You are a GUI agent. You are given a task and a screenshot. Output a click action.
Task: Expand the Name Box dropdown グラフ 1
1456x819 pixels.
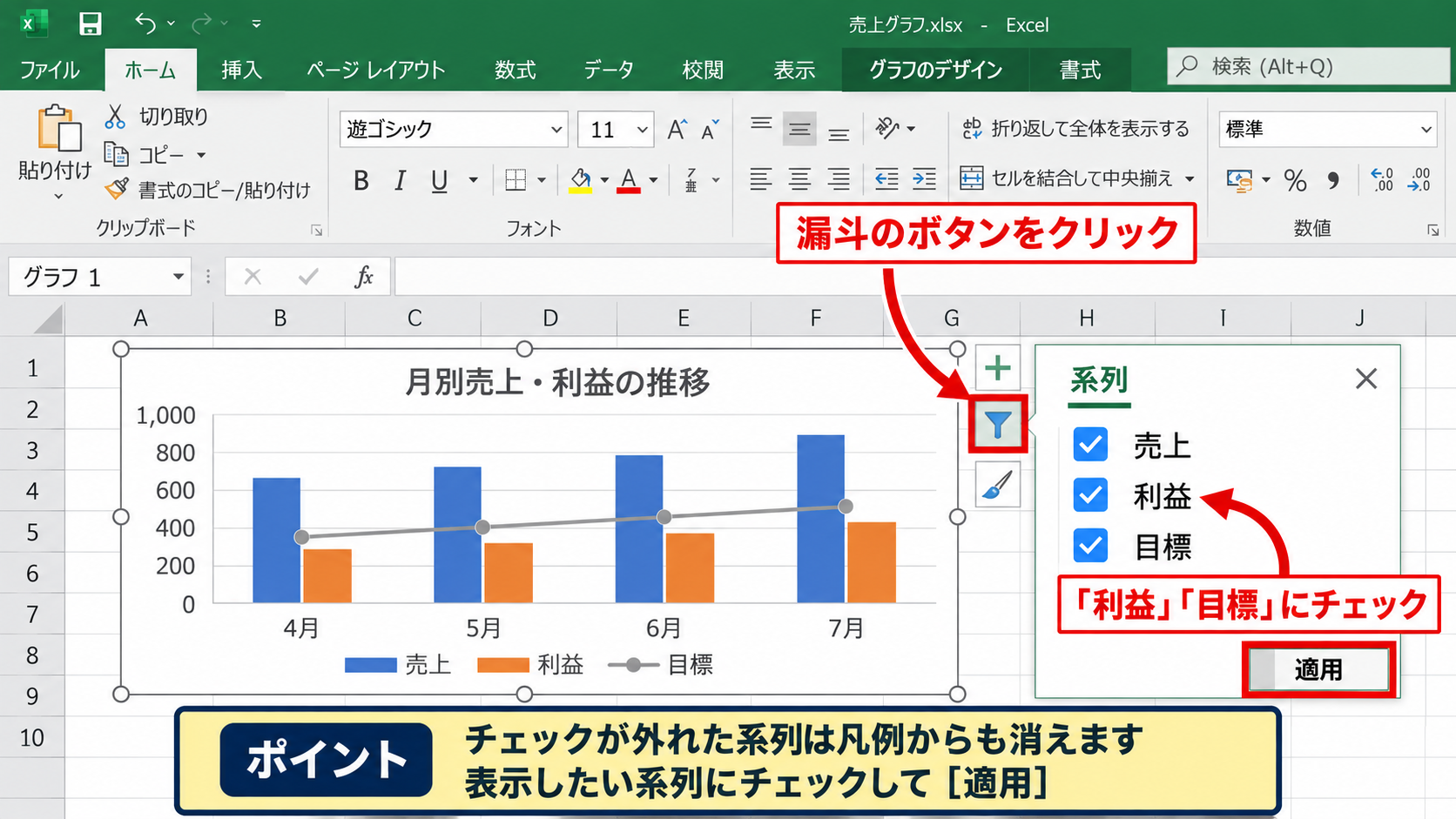178,277
